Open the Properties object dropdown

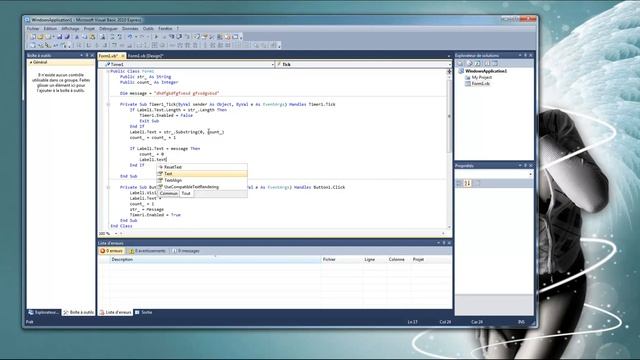[530, 174]
